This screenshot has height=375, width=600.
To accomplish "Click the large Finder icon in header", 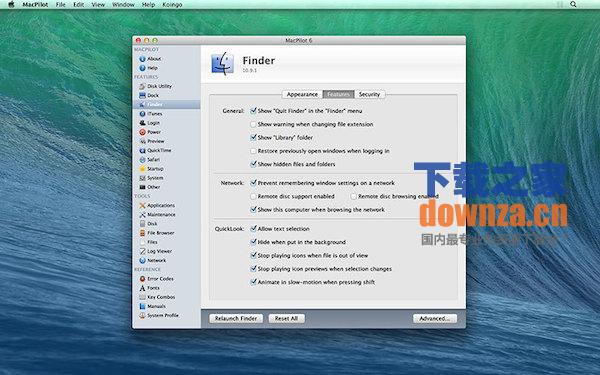I will [223, 64].
